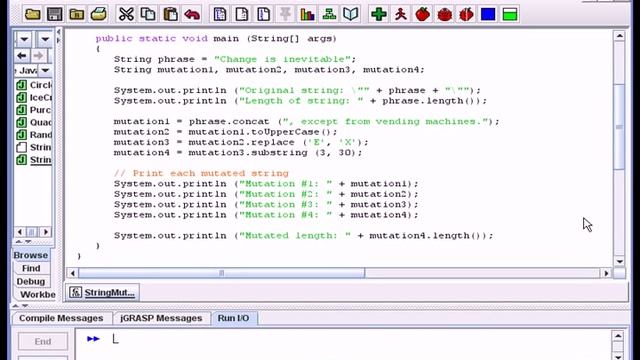Click the third page document icon

click(x=264, y=14)
